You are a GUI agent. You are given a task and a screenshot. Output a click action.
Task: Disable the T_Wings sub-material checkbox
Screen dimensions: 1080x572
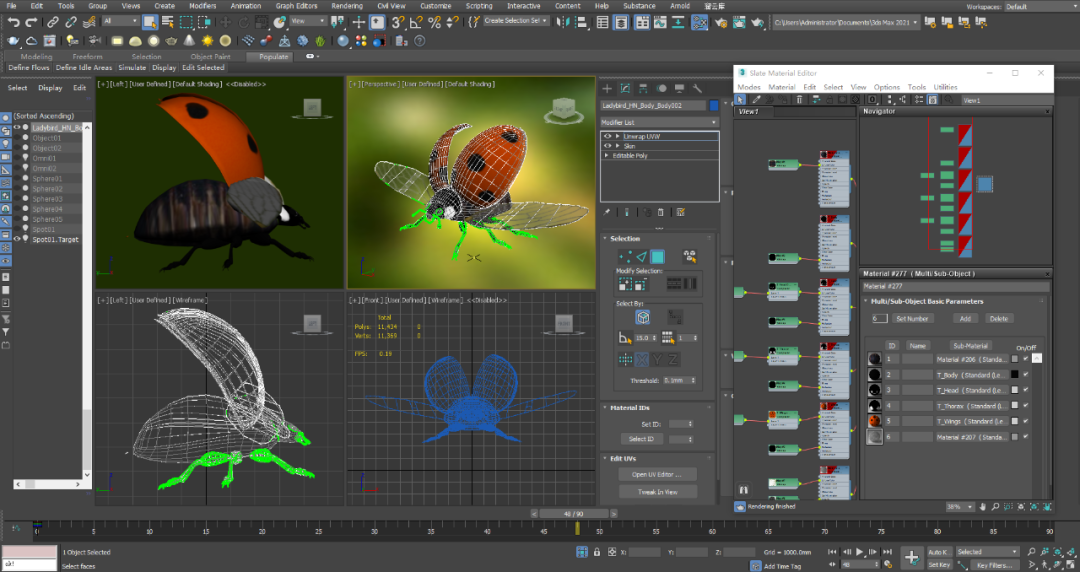point(1025,421)
